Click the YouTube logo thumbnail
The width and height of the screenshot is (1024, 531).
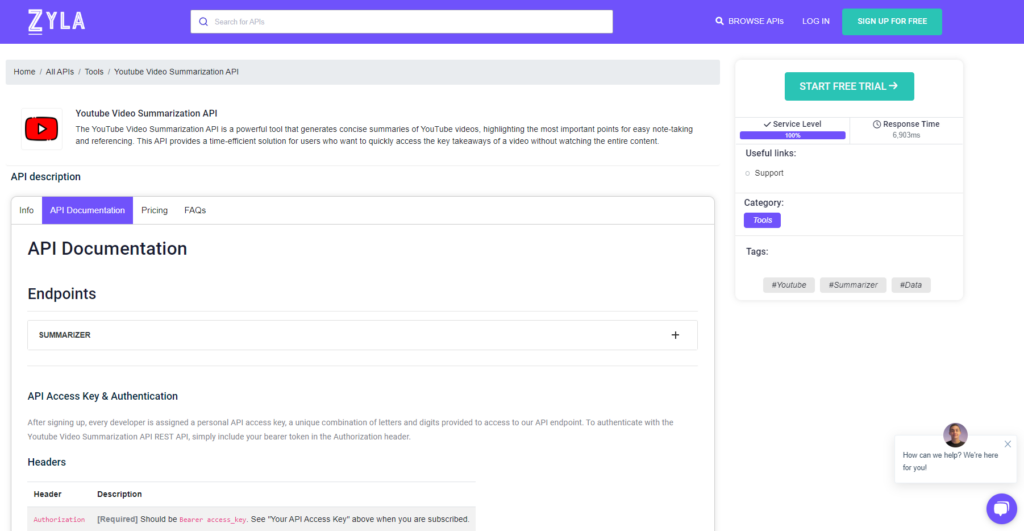[42, 129]
